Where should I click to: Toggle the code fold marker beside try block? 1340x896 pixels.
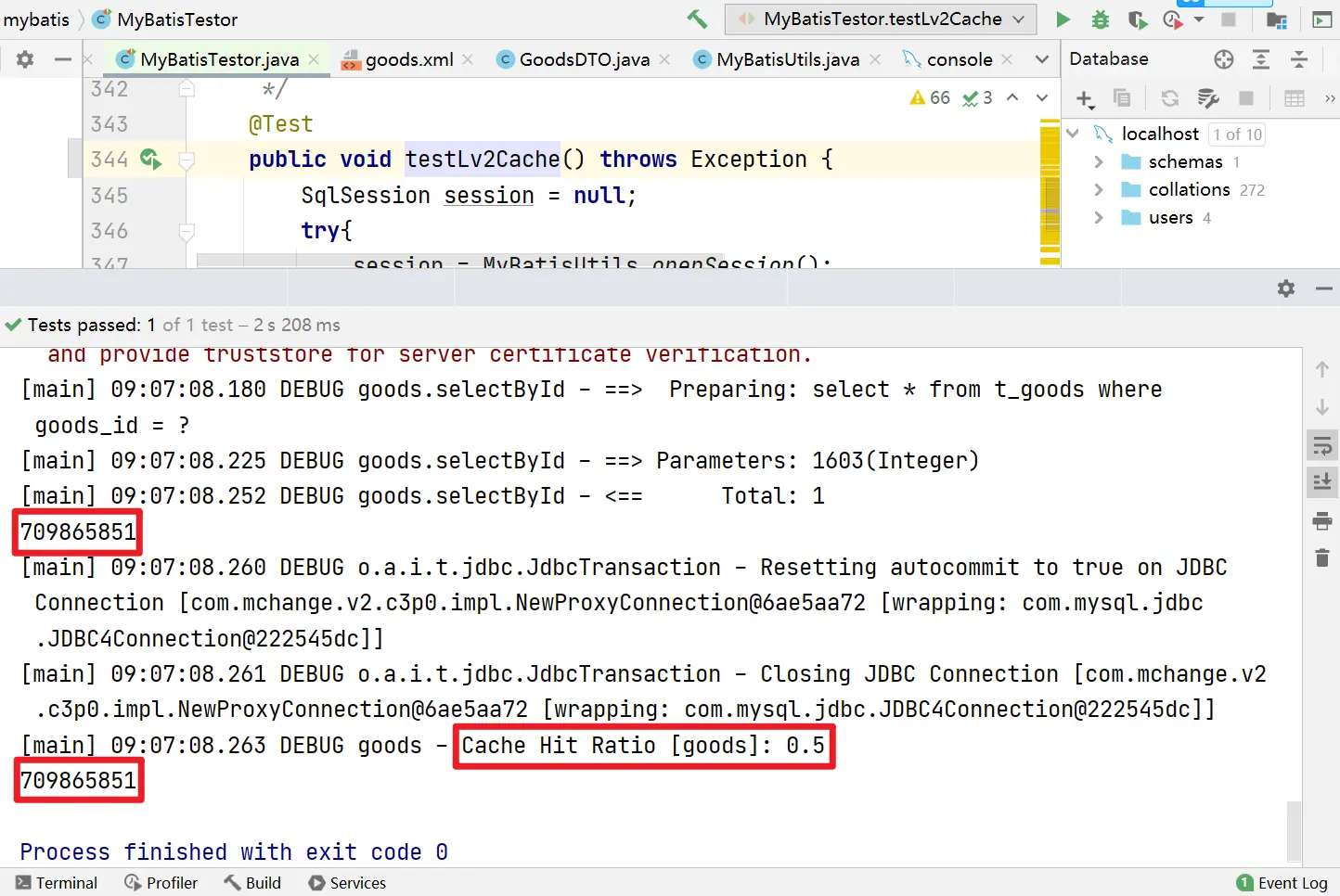click(187, 231)
